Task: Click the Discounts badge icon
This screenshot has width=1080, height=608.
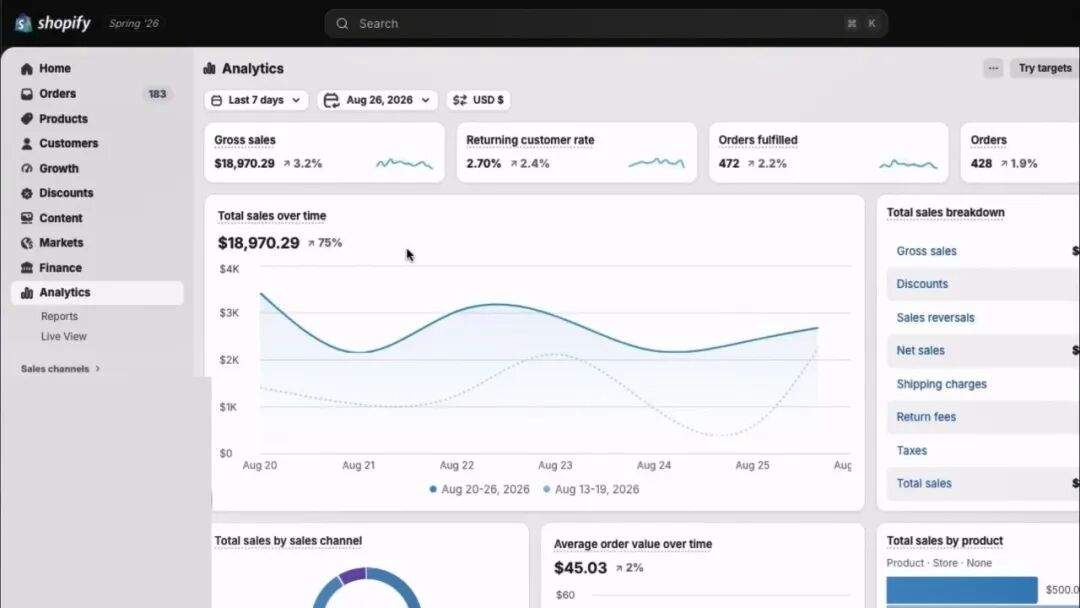Action: point(27,193)
